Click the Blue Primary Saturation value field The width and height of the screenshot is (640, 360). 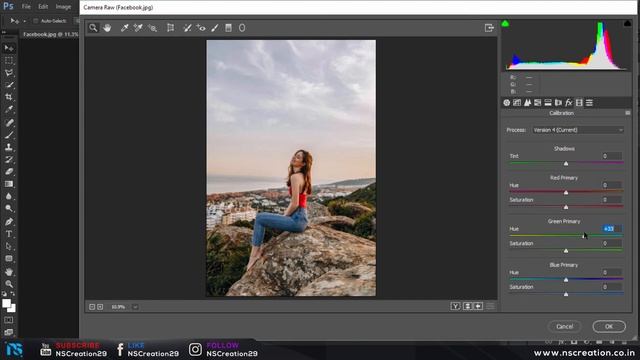(x=611, y=287)
